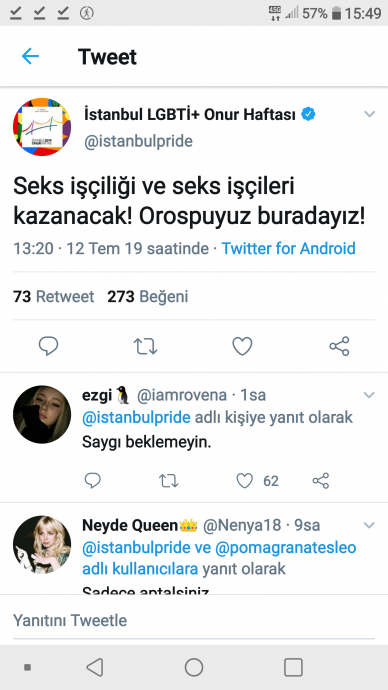
Task: Retweet the main istanbulpride tweet
Action: click(x=145, y=346)
